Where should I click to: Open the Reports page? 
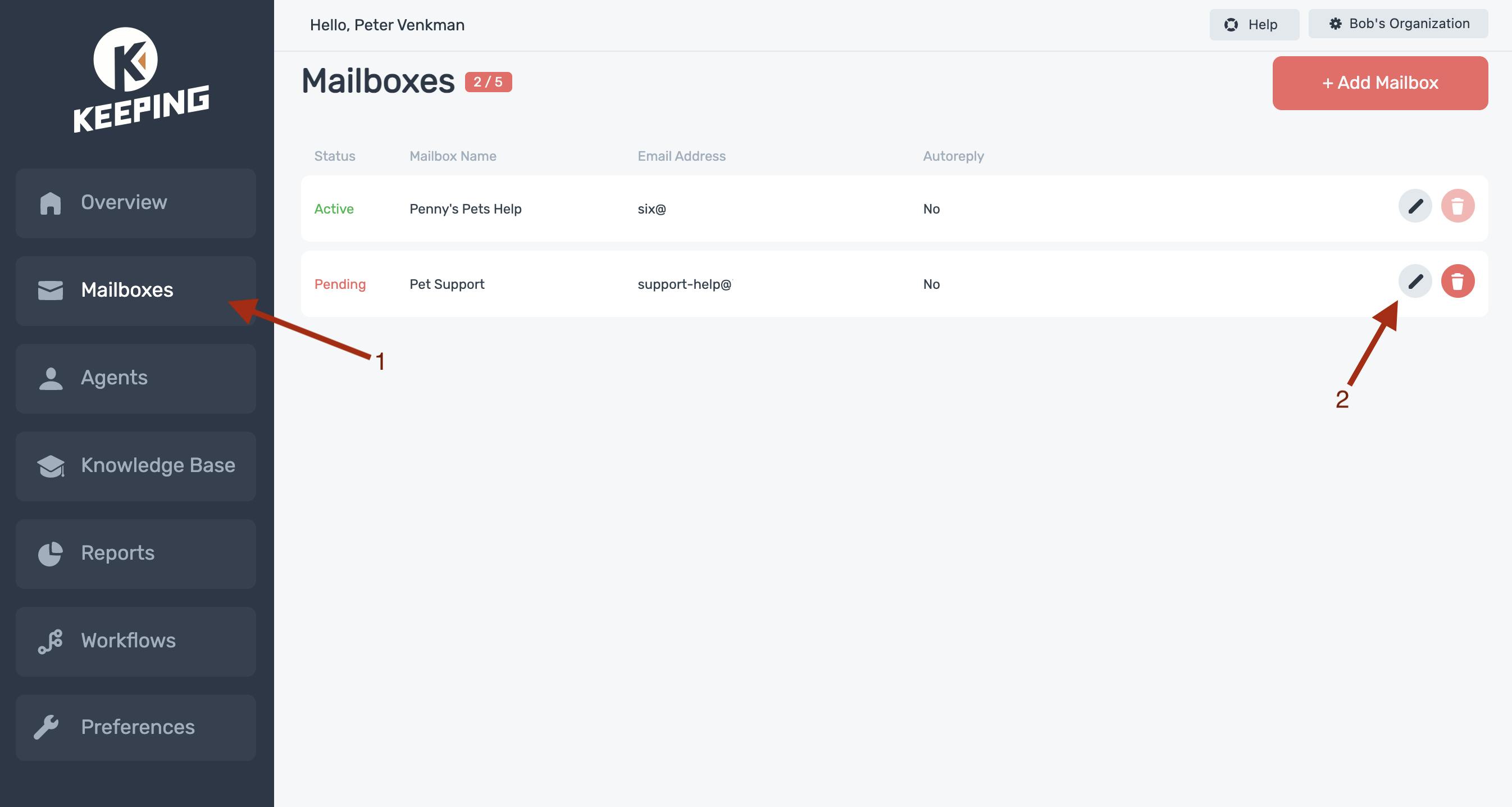tap(135, 554)
